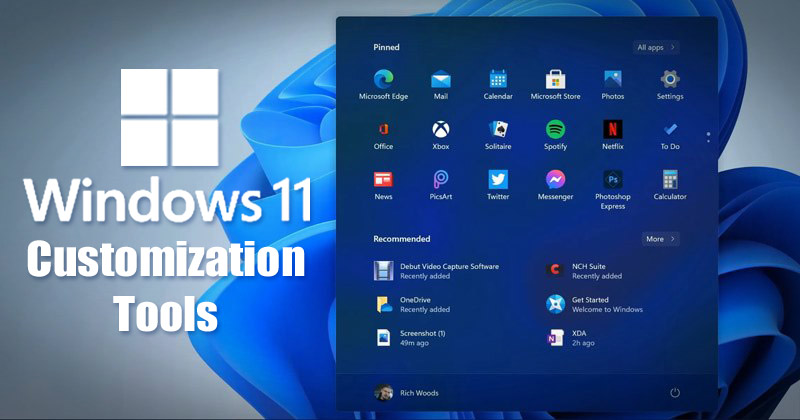
Task: Open Get Started welcome item
Action: (x=595, y=305)
